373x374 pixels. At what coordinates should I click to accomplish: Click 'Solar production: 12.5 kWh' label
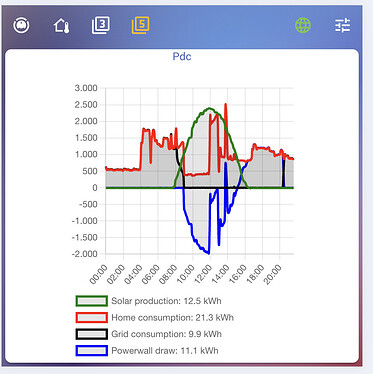166,301
